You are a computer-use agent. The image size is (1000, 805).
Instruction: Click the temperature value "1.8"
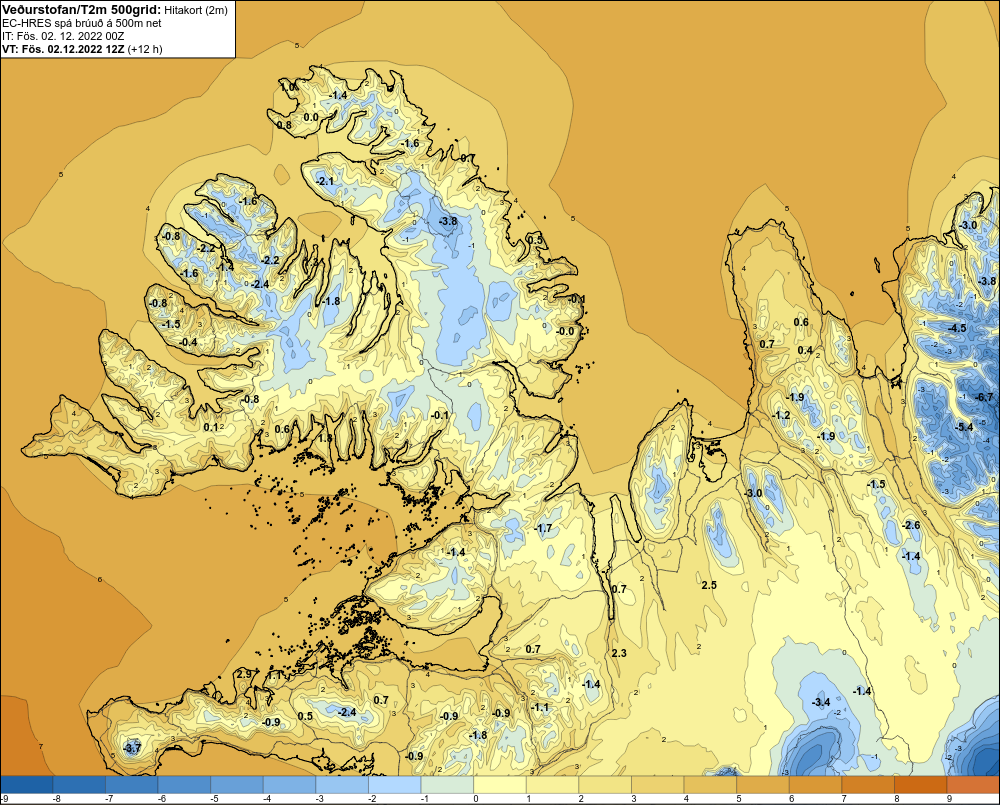(x=325, y=438)
